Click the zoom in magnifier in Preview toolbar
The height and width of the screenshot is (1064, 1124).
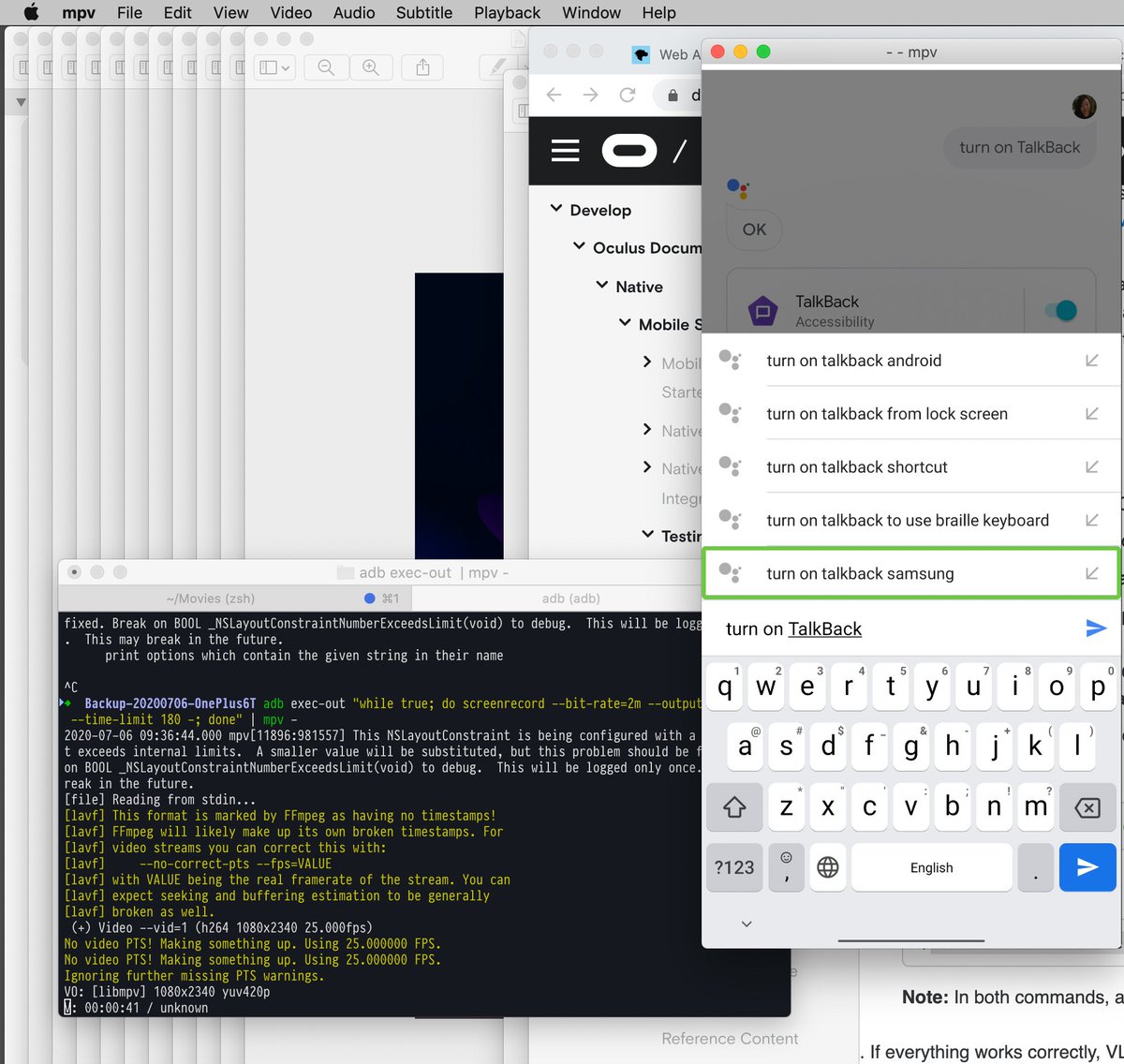(371, 67)
